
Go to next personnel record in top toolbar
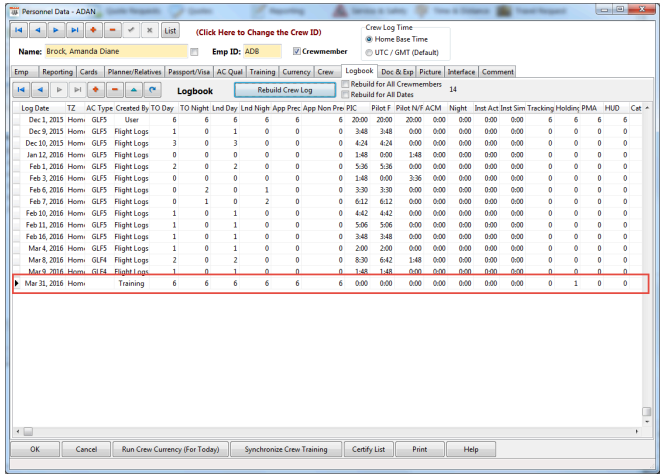coord(56,30)
